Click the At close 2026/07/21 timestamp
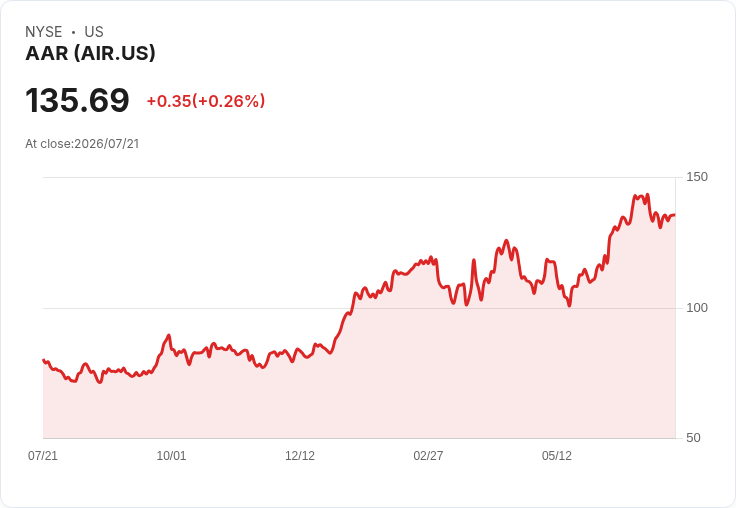Screen dimensions: 736x508 tap(82, 144)
